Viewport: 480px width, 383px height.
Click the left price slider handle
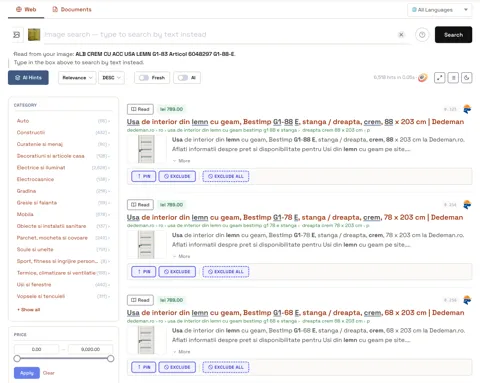(17, 359)
